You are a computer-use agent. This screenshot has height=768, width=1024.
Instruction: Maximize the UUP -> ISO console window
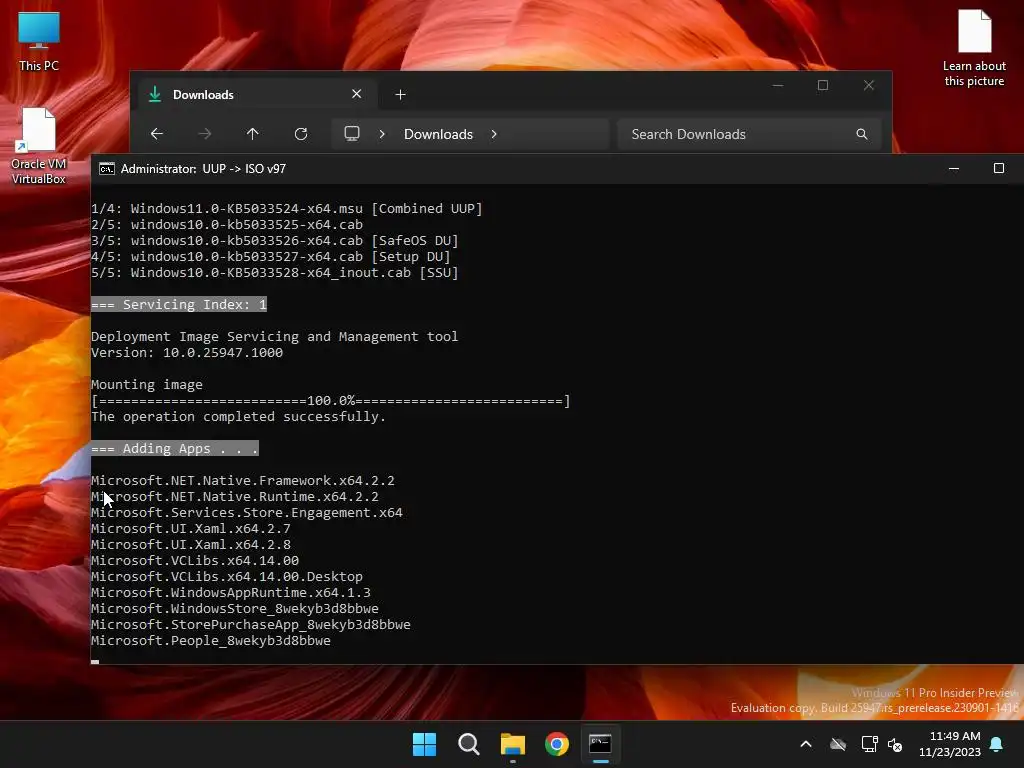[x=999, y=168]
